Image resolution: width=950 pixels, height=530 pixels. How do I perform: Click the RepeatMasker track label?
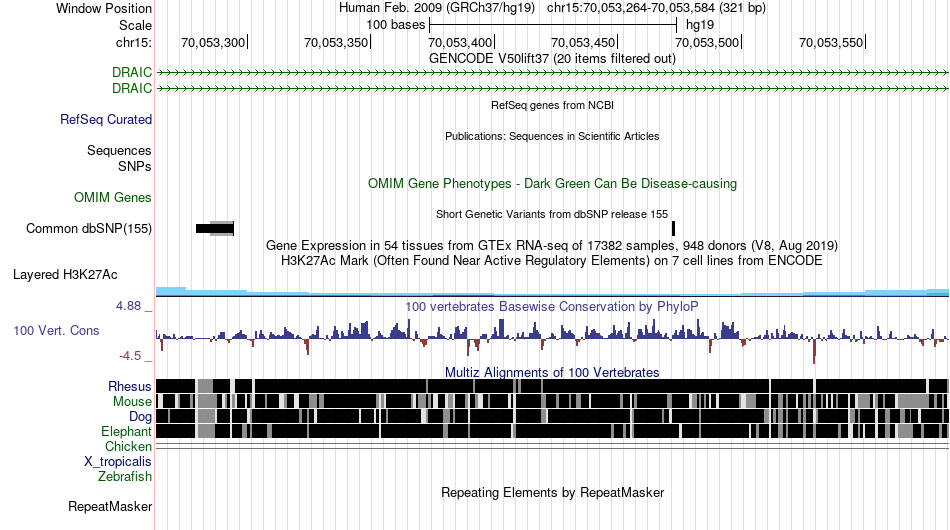(x=110, y=506)
